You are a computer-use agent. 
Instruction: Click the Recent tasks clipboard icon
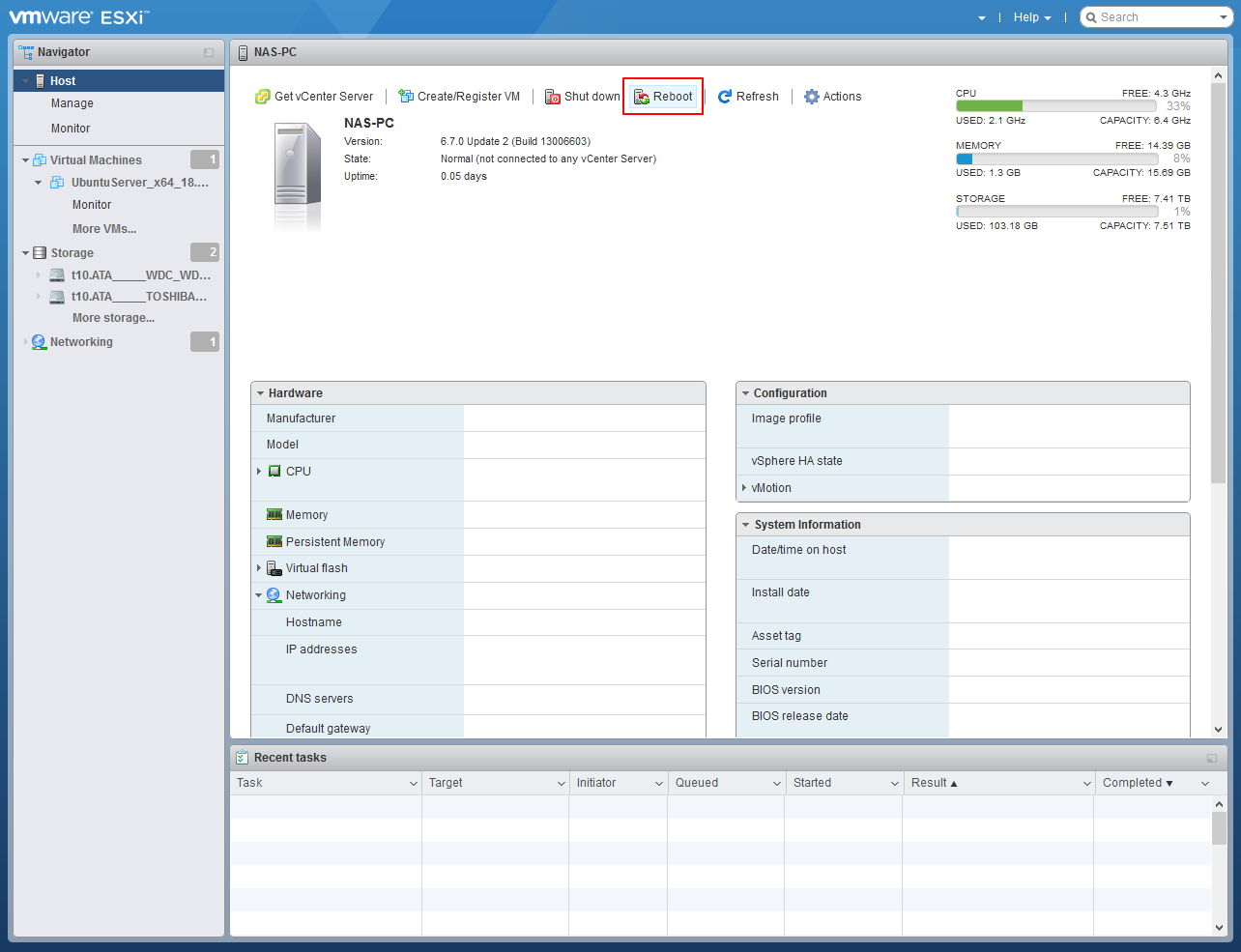click(x=243, y=758)
